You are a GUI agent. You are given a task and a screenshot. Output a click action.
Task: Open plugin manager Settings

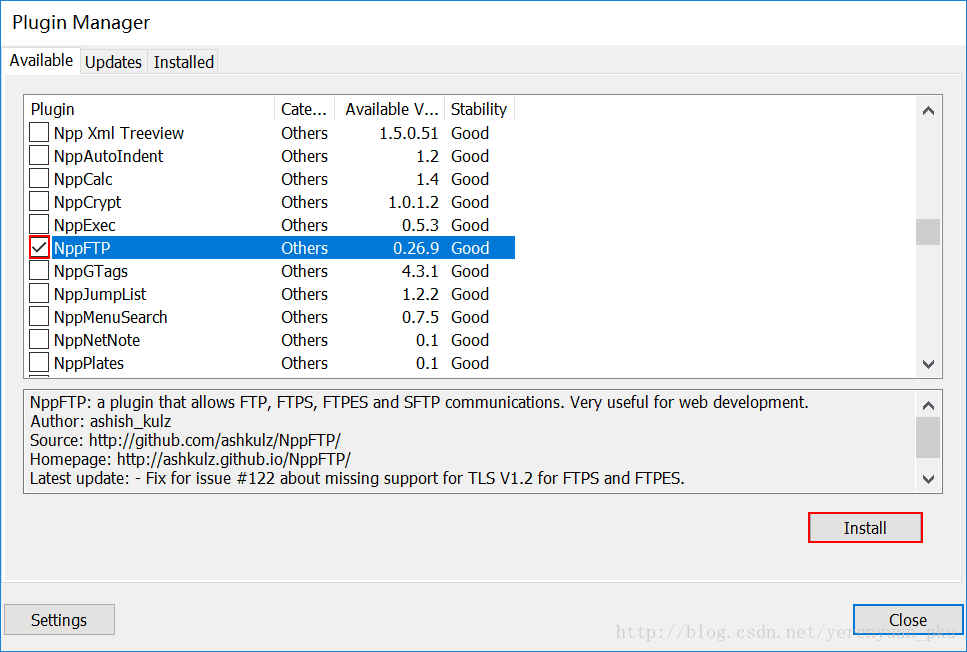pos(59,620)
